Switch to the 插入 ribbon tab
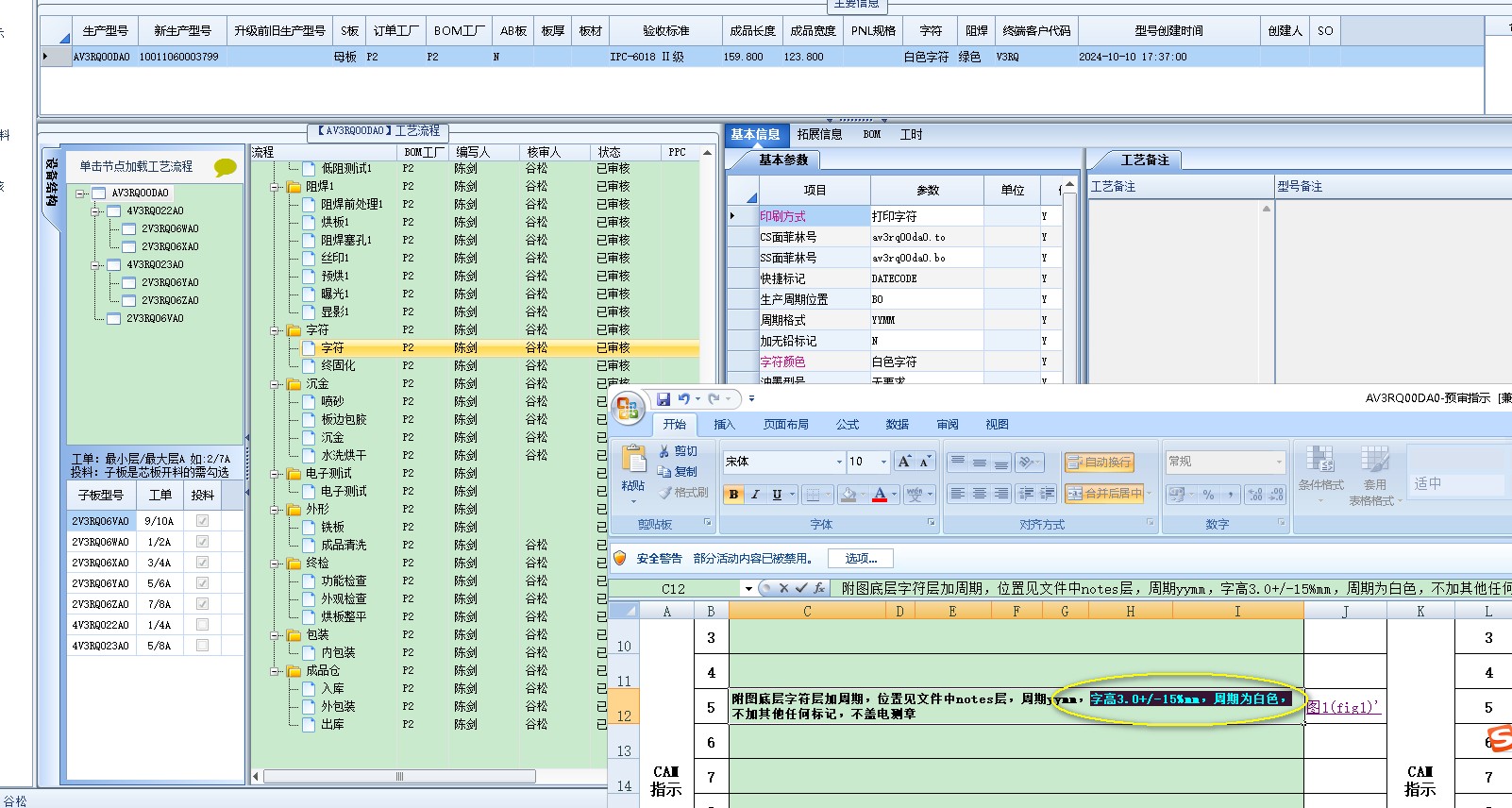The width and height of the screenshot is (1512, 808). click(x=724, y=425)
